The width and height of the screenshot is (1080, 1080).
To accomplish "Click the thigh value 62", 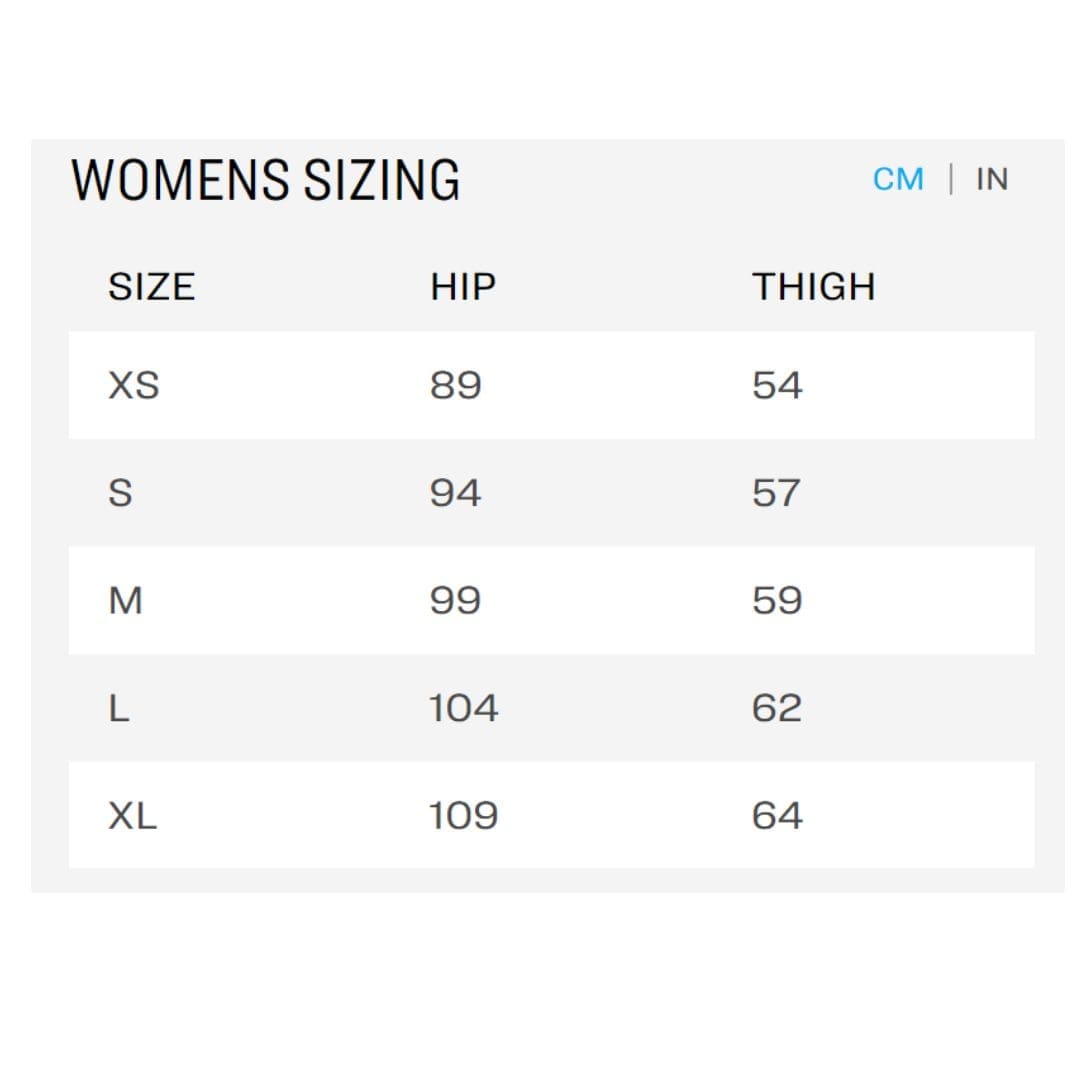I will pyautogui.click(x=777, y=709).
